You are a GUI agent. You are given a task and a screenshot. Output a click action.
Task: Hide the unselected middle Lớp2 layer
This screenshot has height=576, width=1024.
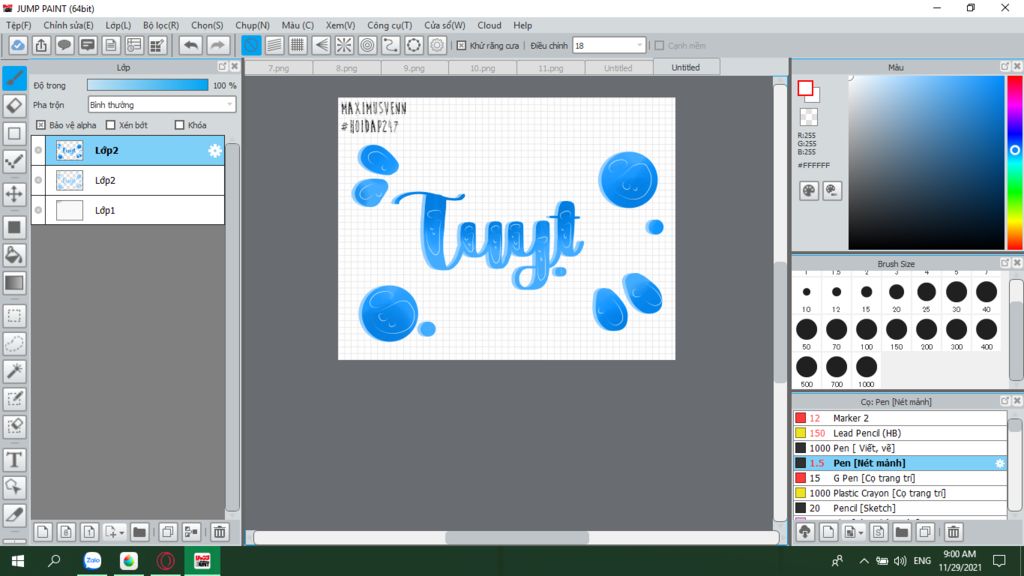point(39,180)
